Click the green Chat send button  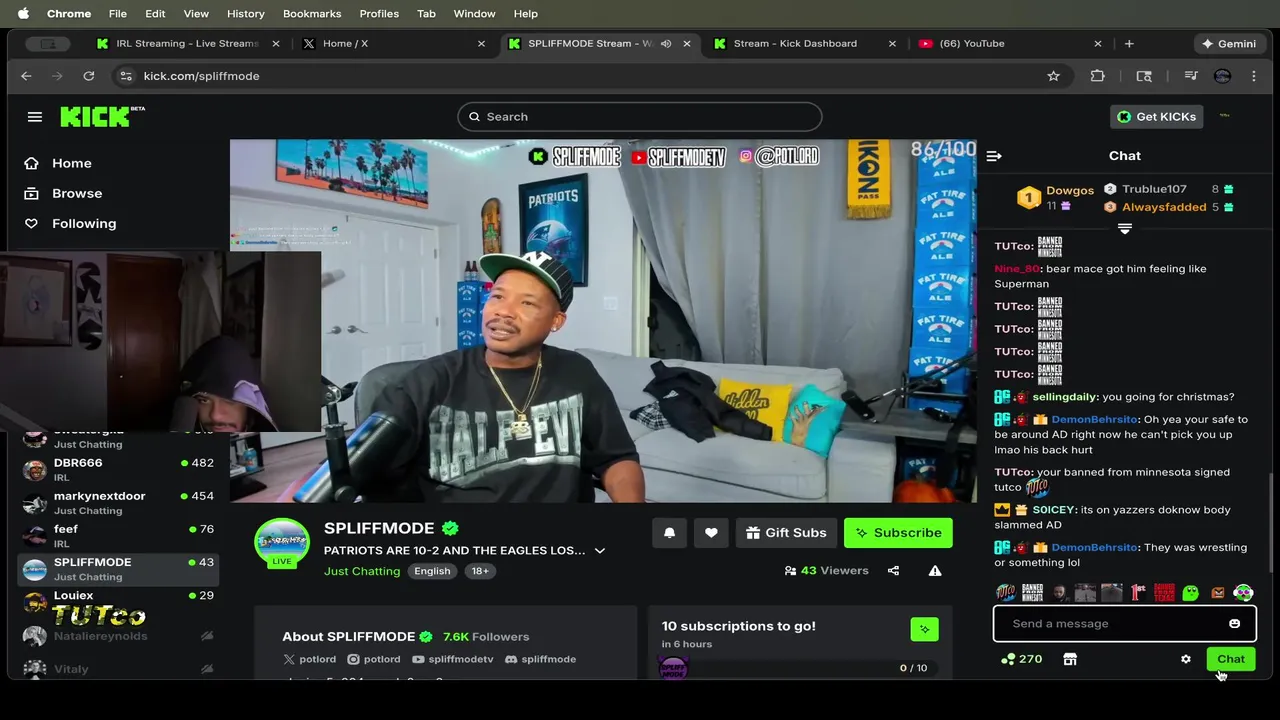[1231, 660]
